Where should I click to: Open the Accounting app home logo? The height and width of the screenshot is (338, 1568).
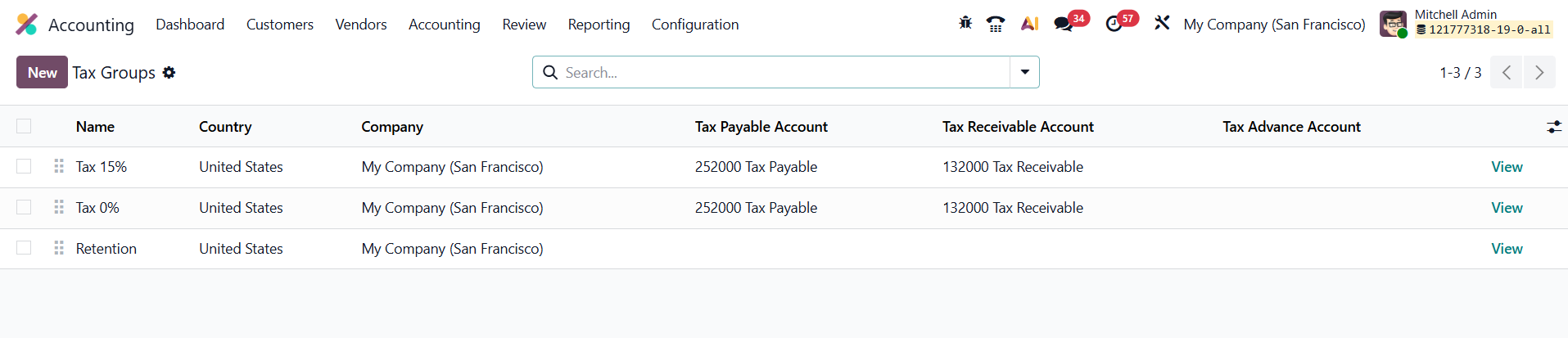tap(27, 25)
